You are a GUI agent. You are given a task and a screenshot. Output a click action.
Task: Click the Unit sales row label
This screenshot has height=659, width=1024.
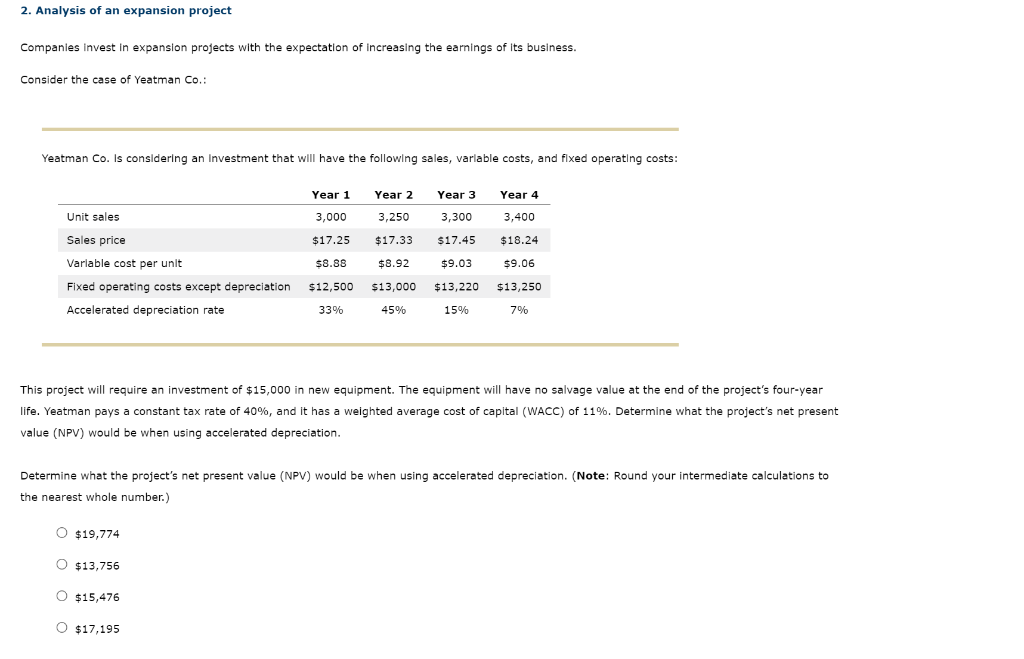tap(95, 216)
